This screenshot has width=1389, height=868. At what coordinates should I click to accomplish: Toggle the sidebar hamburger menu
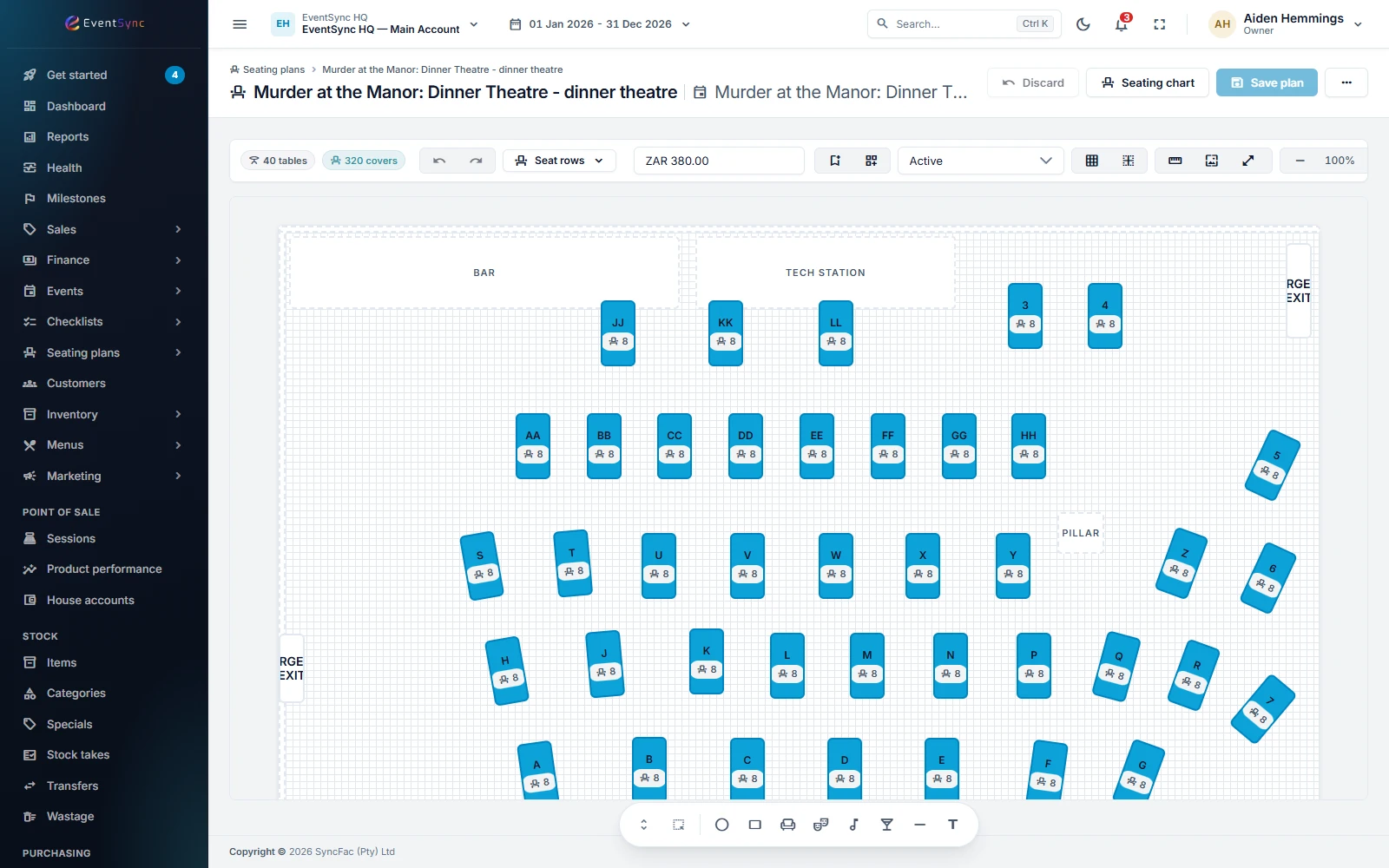240,24
